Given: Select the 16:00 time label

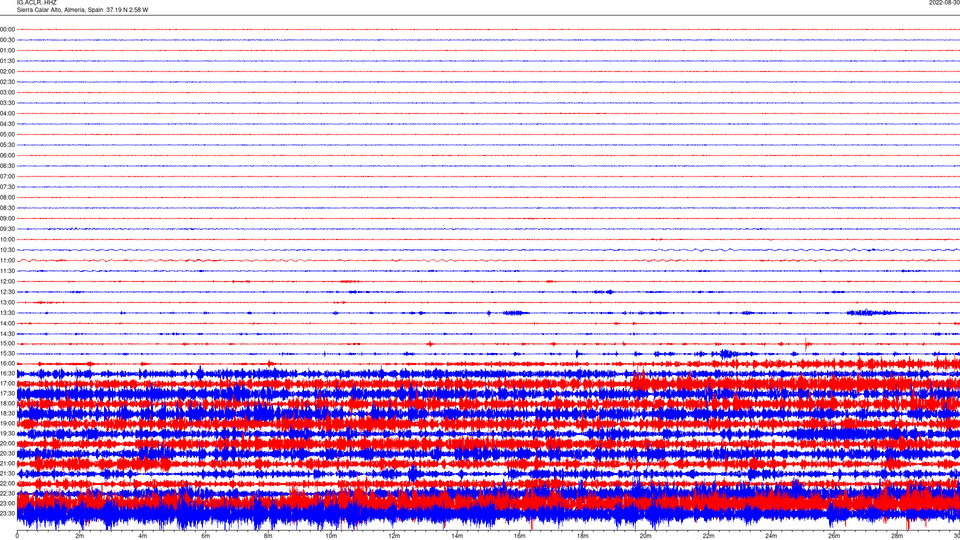Looking at the screenshot, I should pos(7,363).
